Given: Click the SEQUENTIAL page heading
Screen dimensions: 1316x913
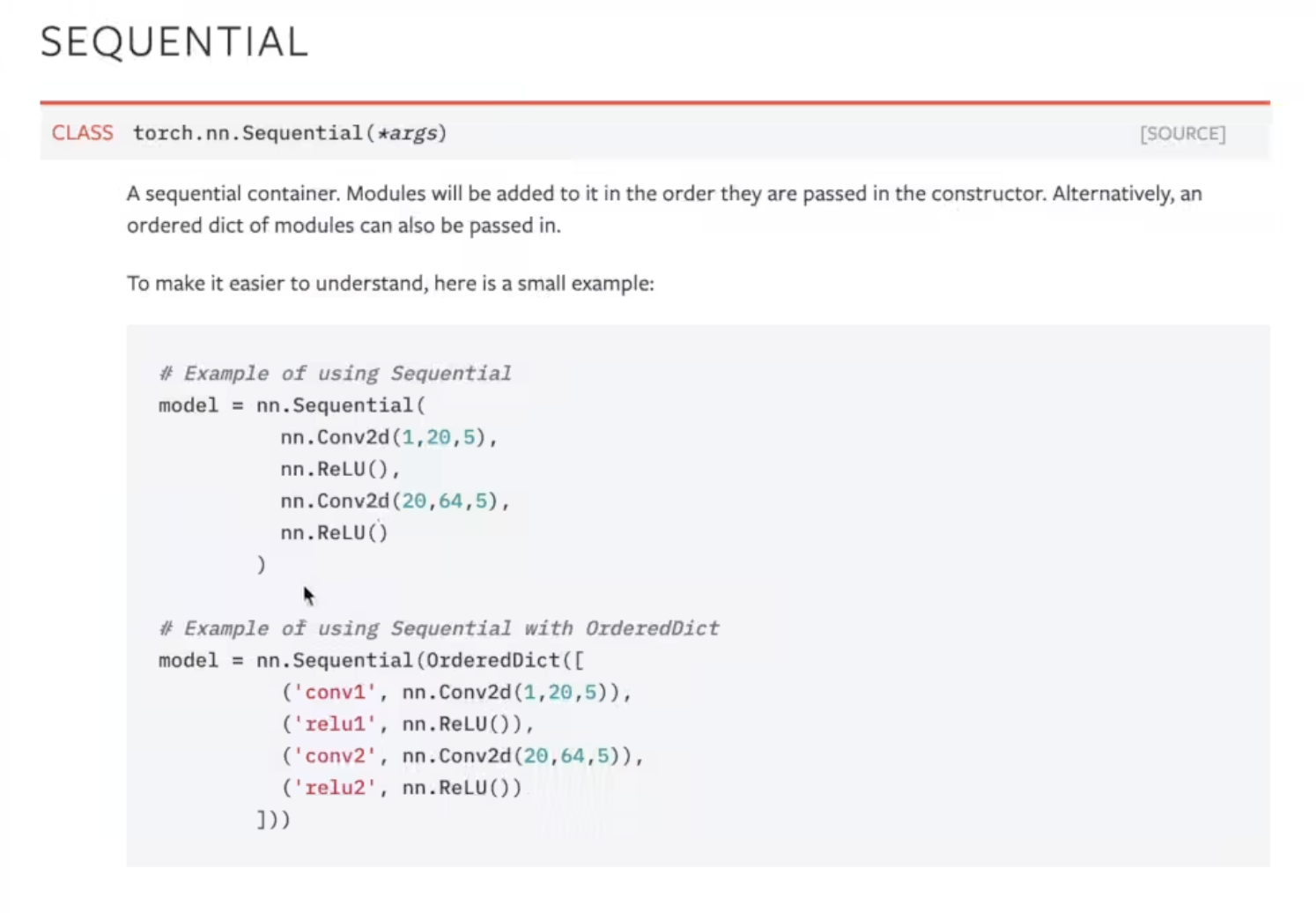Looking at the screenshot, I should coord(174,42).
